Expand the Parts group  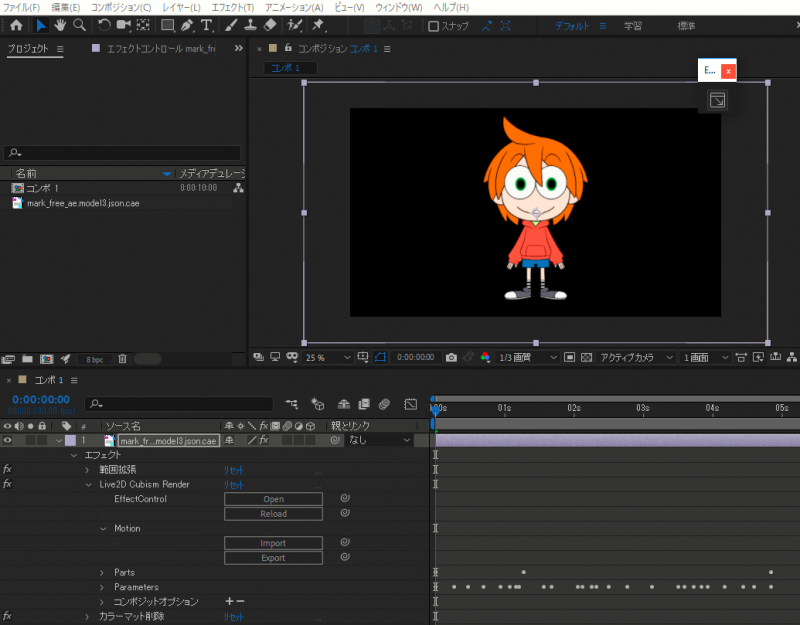click(x=102, y=573)
